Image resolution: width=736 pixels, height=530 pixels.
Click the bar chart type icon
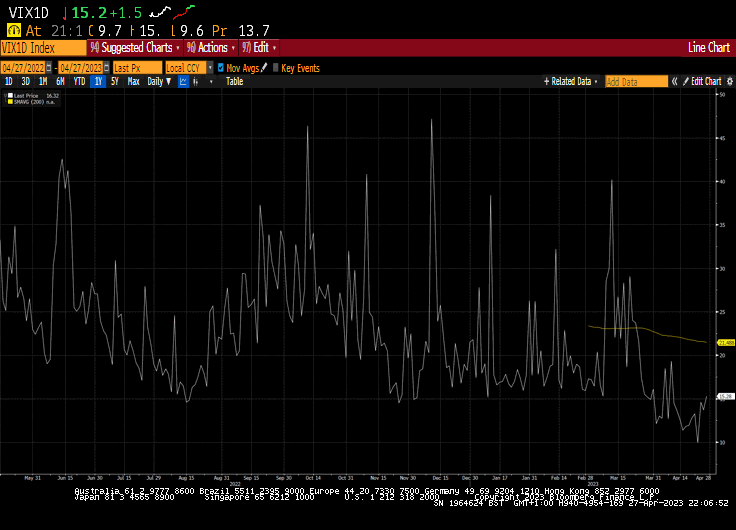point(196,81)
